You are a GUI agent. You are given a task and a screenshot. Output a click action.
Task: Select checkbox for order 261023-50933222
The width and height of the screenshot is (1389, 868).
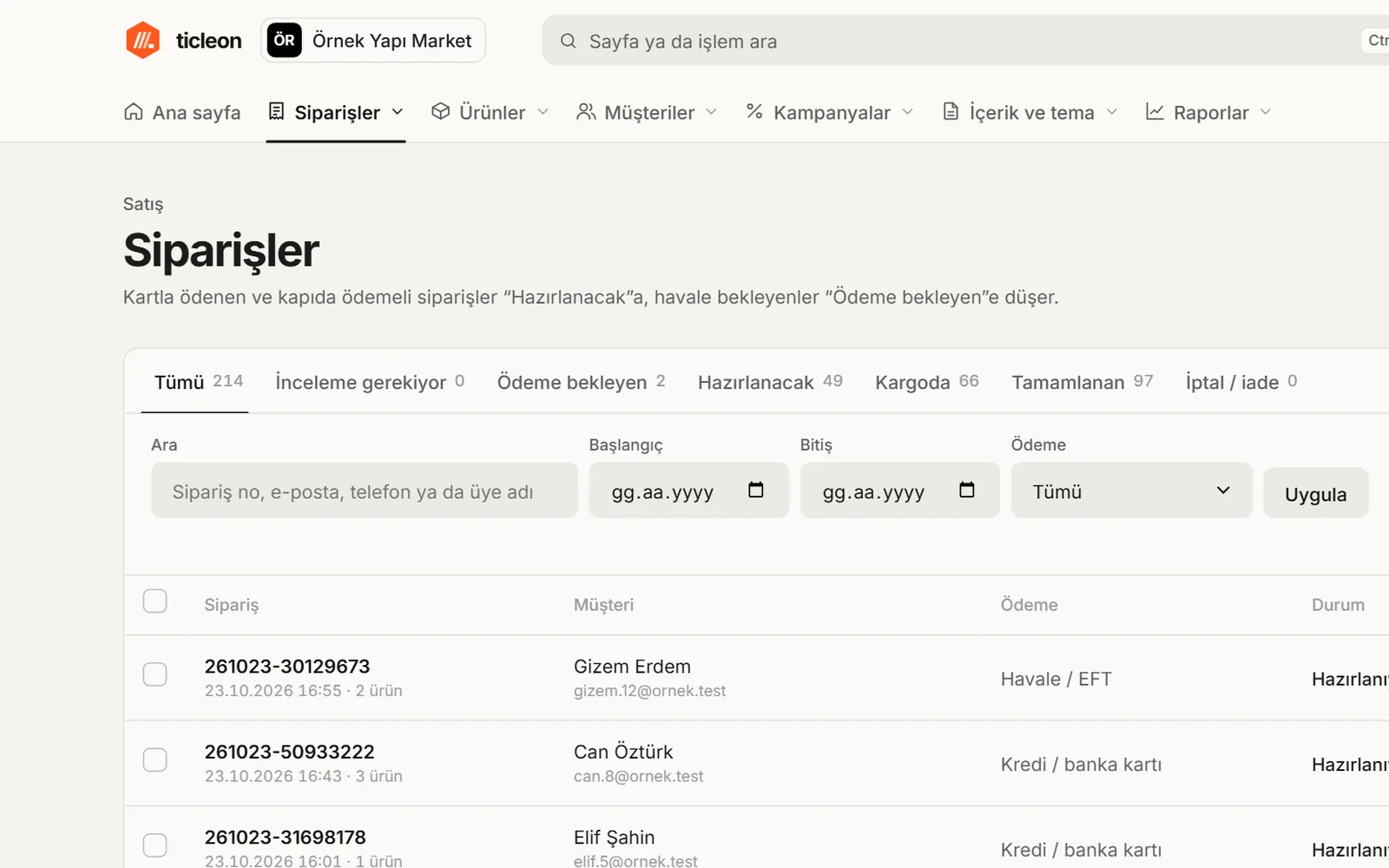point(155,759)
